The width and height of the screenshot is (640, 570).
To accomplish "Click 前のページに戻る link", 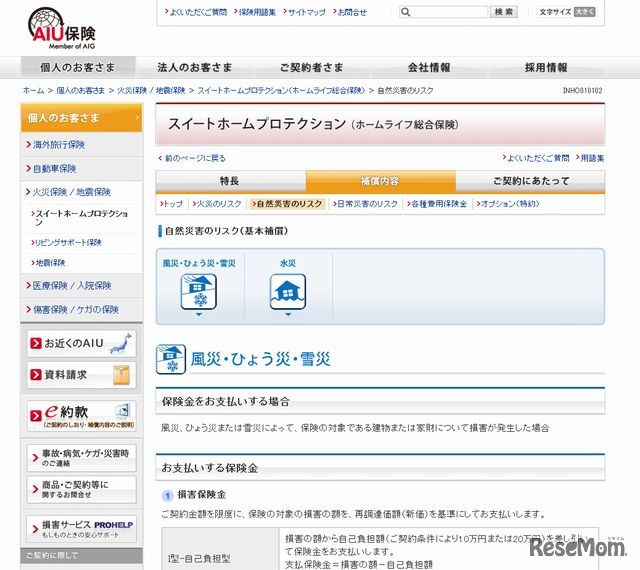I will point(192,158).
